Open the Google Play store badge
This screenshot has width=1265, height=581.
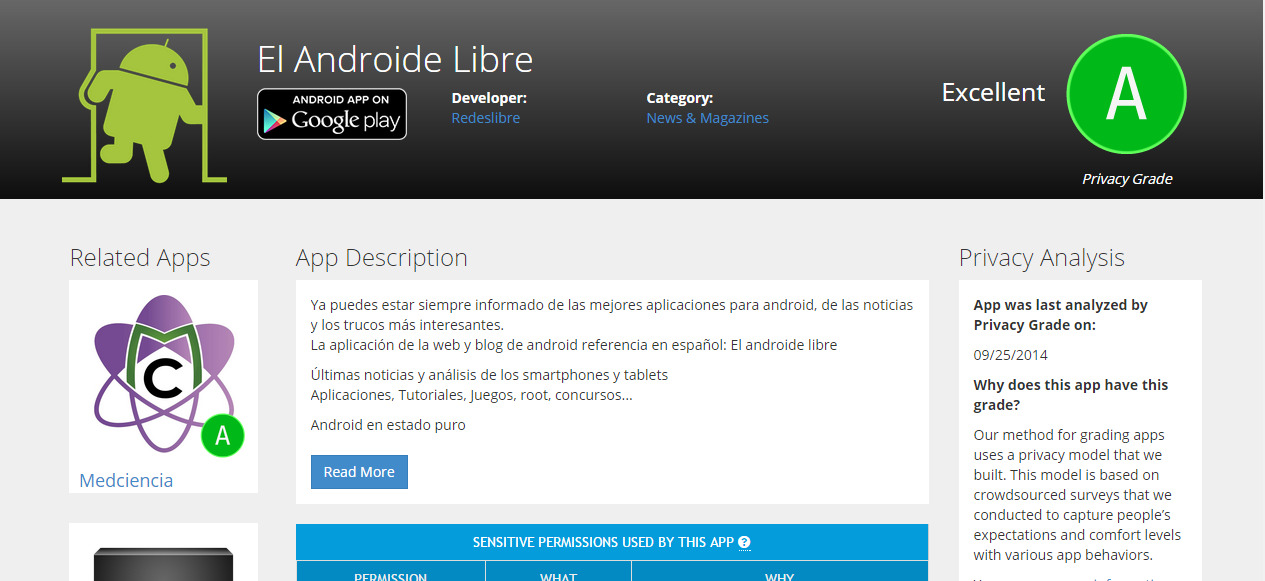point(332,114)
